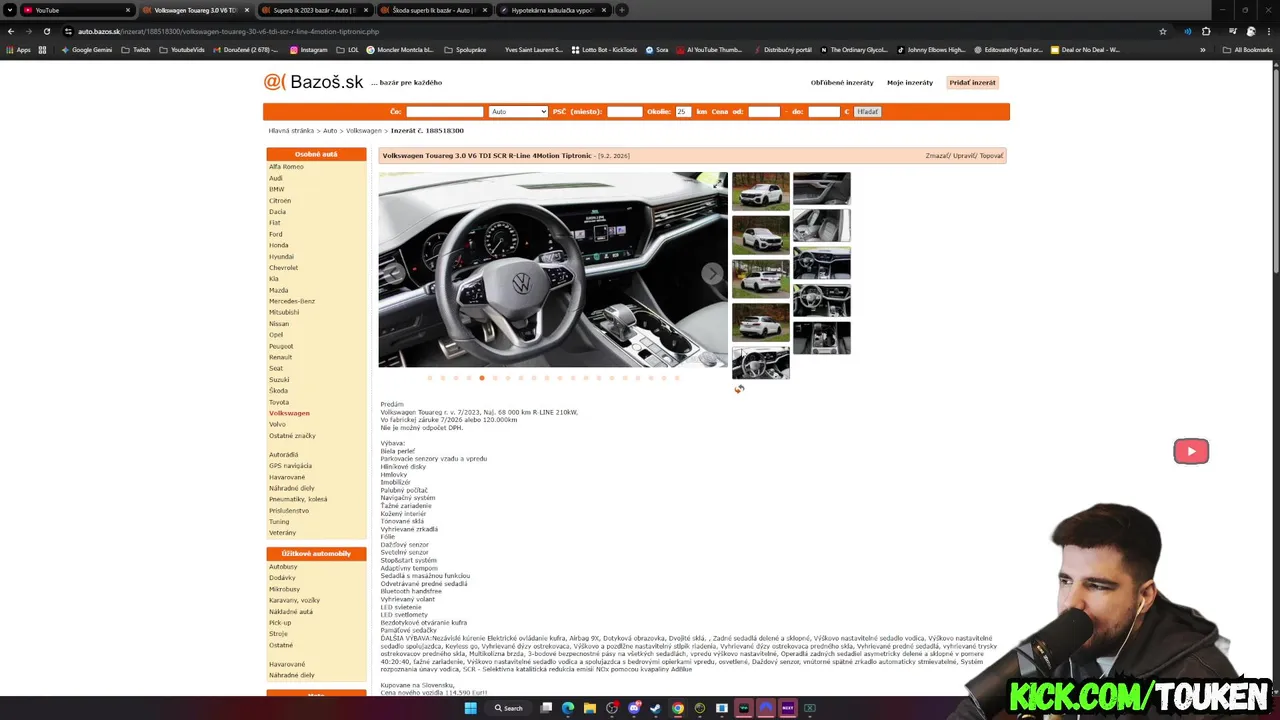This screenshot has width=1280, height=720.
Task: Go to Hlavná stránka breadcrumb
Action: [291, 131]
